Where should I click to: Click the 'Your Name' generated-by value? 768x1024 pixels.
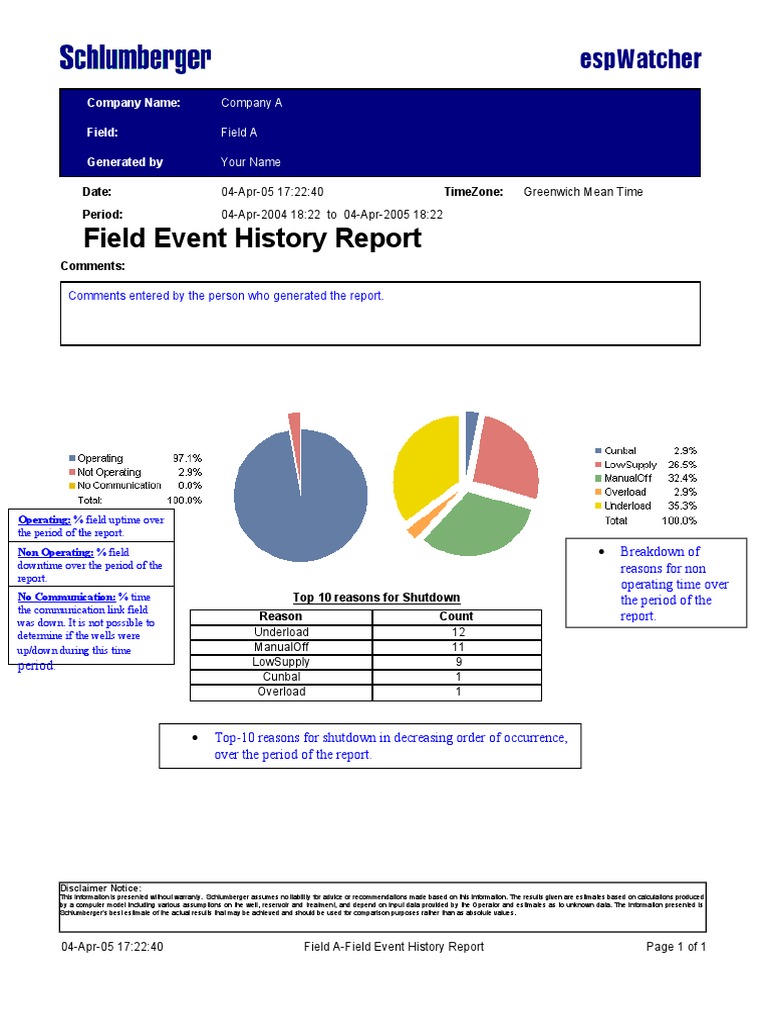pos(251,162)
